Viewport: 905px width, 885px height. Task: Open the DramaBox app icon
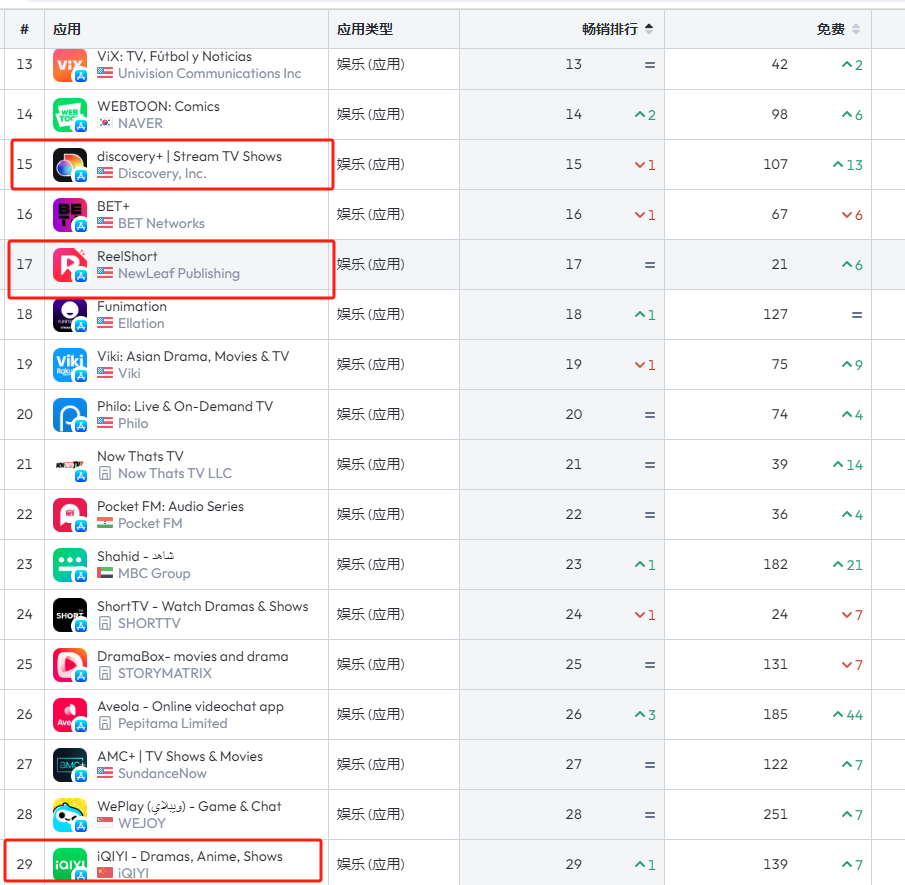70,665
